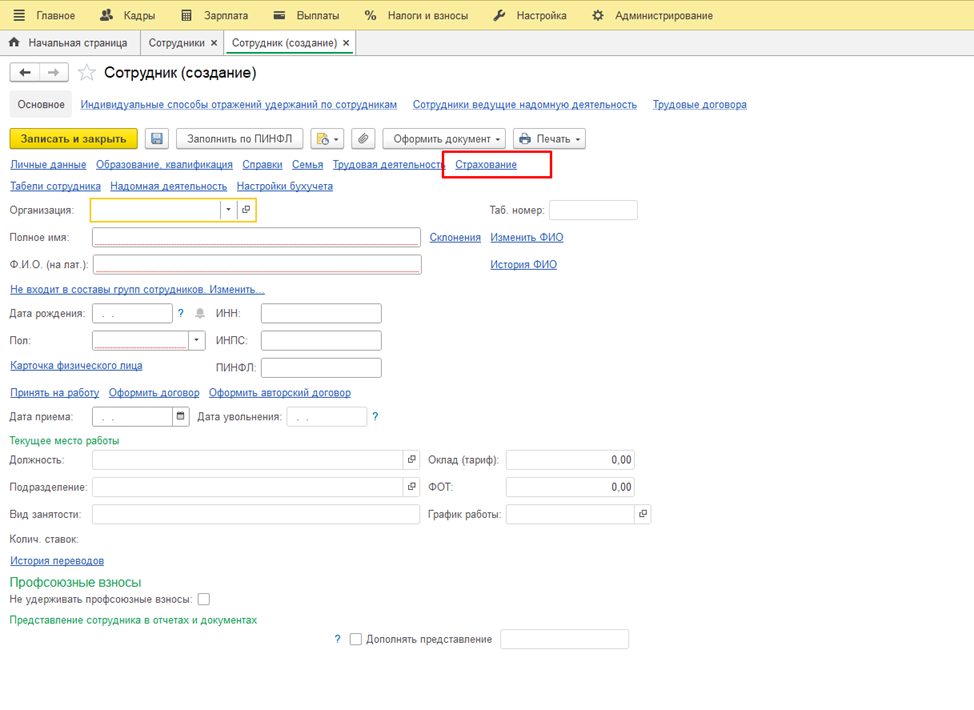Open the calendar picker for Дата приема
974x710 pixels.
pyautogui.click(x=180, y=416)
